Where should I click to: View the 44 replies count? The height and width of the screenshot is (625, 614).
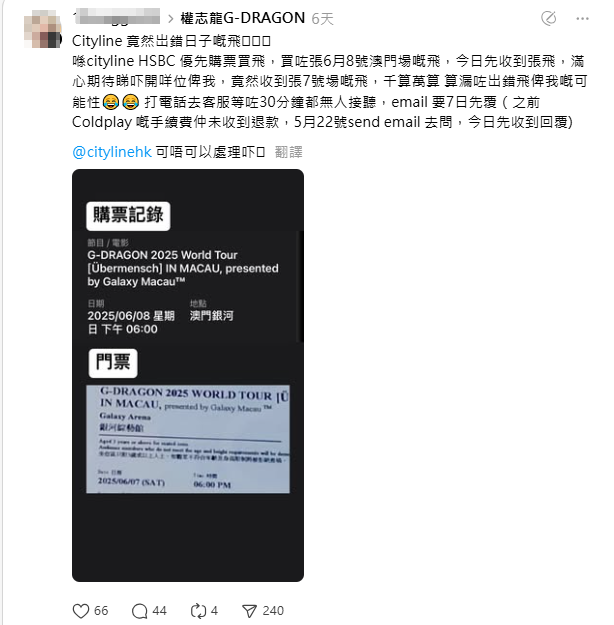[159, 611]
